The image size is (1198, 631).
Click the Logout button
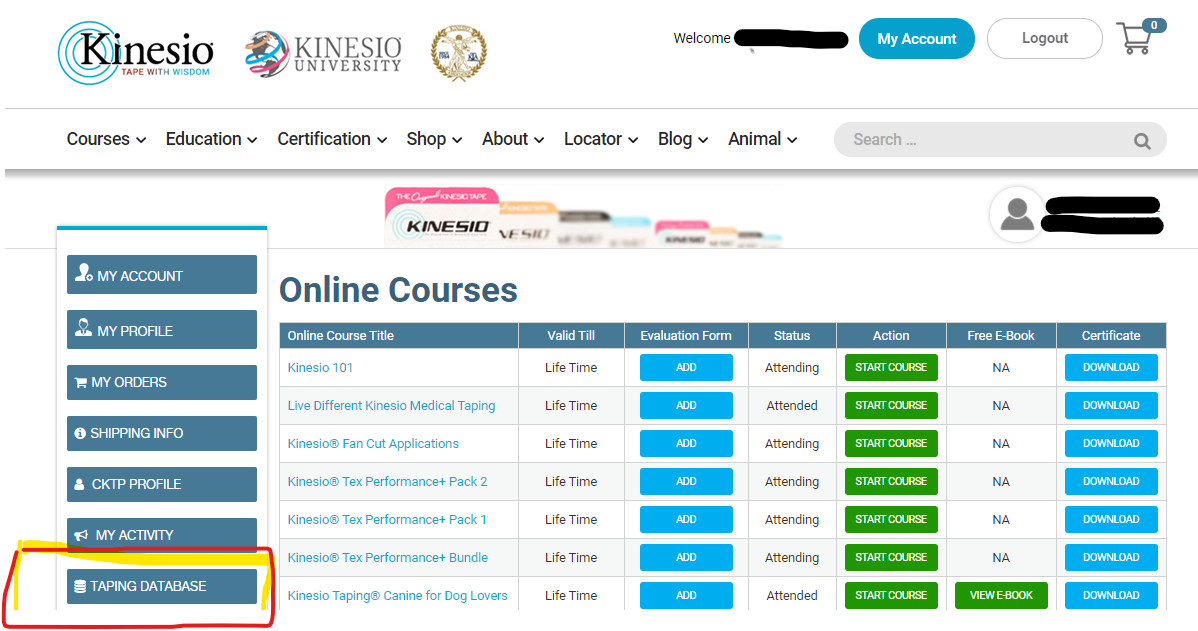[1044, 38]
